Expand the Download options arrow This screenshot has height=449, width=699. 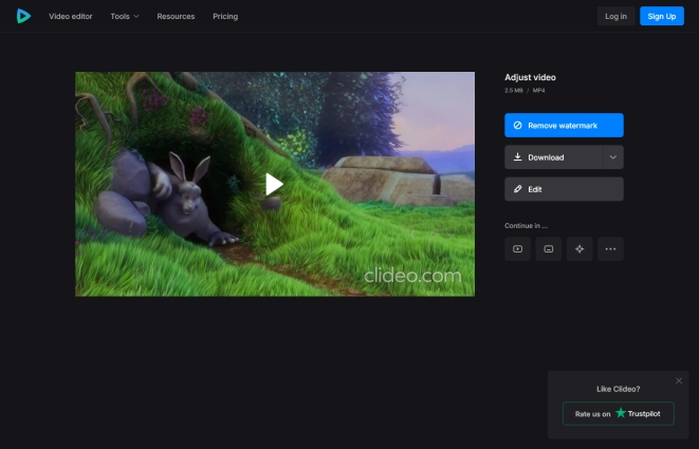point(613,157)
